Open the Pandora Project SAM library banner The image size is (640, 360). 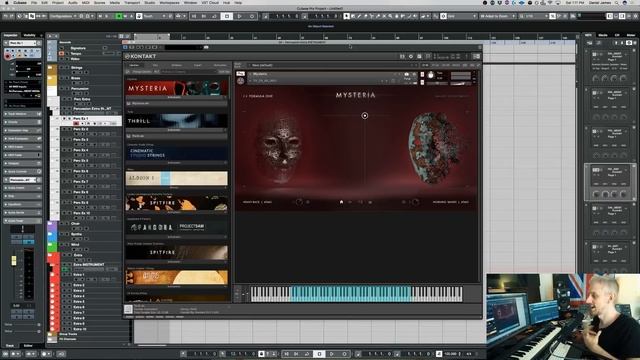177,227
